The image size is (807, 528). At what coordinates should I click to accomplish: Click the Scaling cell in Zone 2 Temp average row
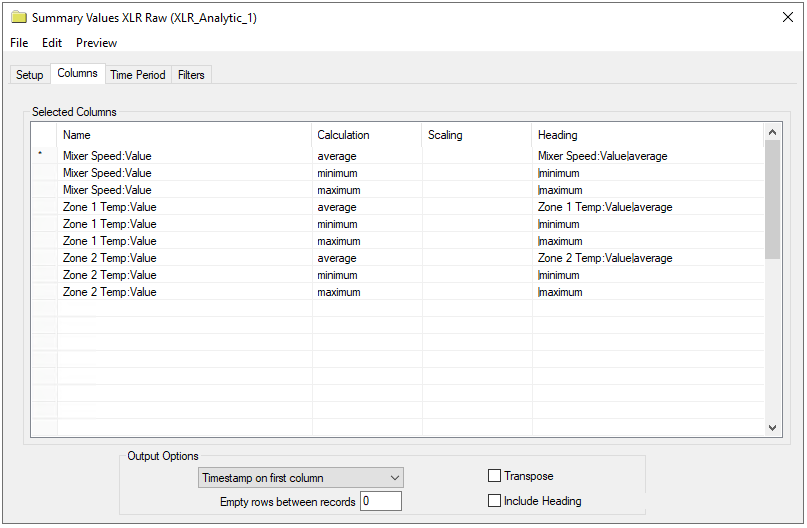[477, 258]
